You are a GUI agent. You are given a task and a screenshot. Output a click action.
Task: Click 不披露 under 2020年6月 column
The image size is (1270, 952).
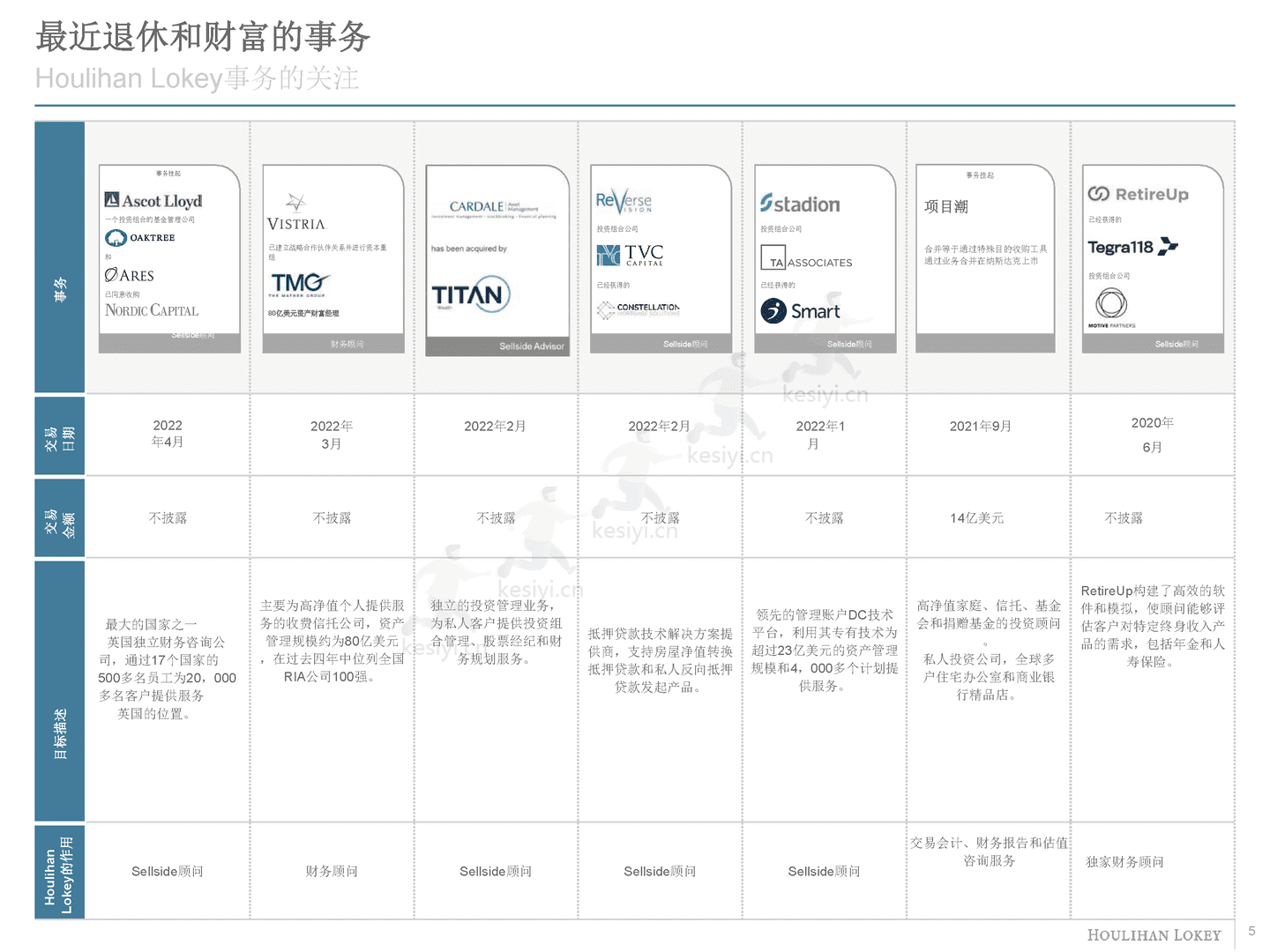pos(1124,518)
